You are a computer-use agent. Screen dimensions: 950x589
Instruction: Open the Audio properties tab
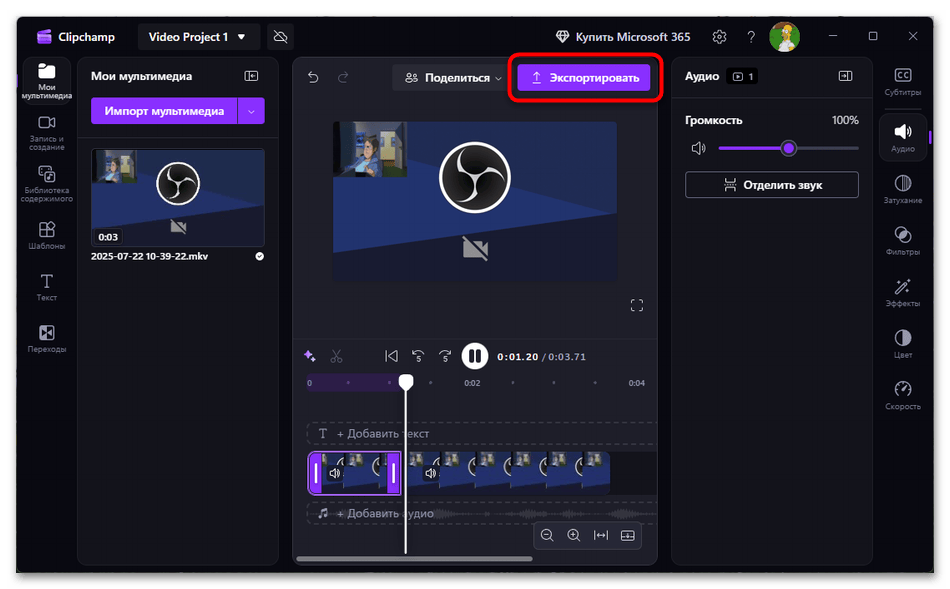(903, 137)
